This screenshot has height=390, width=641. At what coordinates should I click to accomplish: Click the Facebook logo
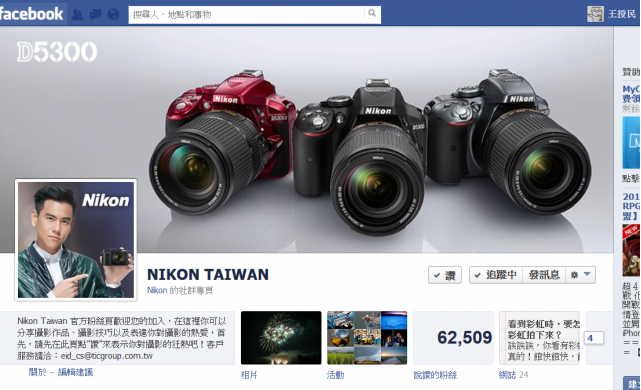pos(31,14)
